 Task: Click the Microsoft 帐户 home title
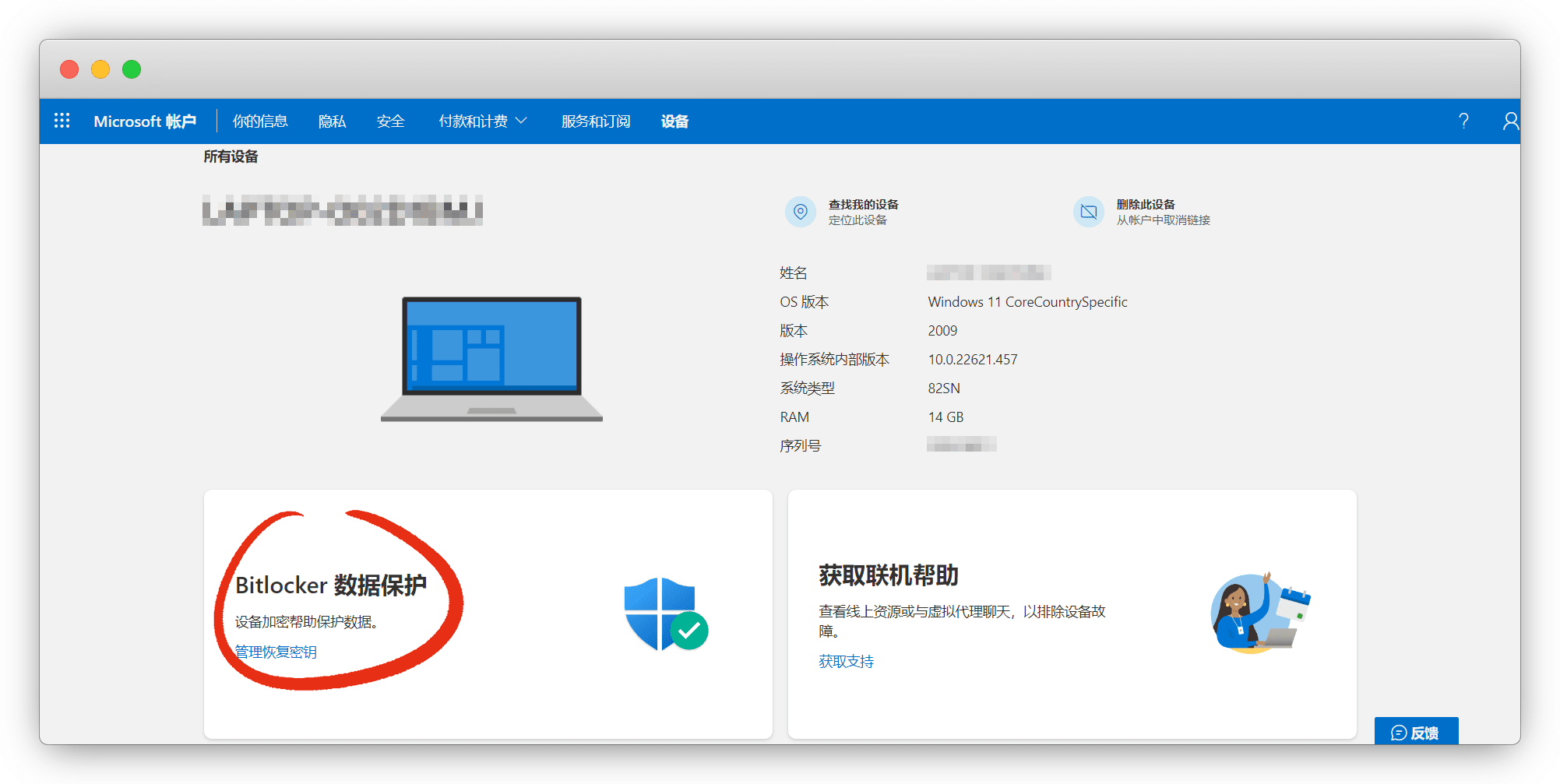(x=145, y=121)
